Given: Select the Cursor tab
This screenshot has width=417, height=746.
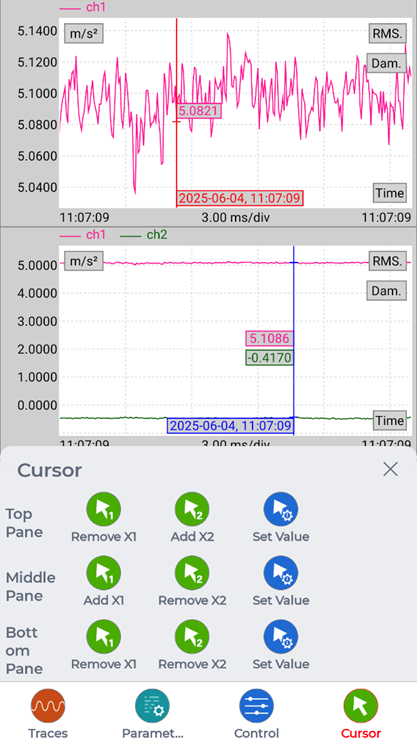Looking at the screenshot, I should pyautogui.click(x=361, y=714).
